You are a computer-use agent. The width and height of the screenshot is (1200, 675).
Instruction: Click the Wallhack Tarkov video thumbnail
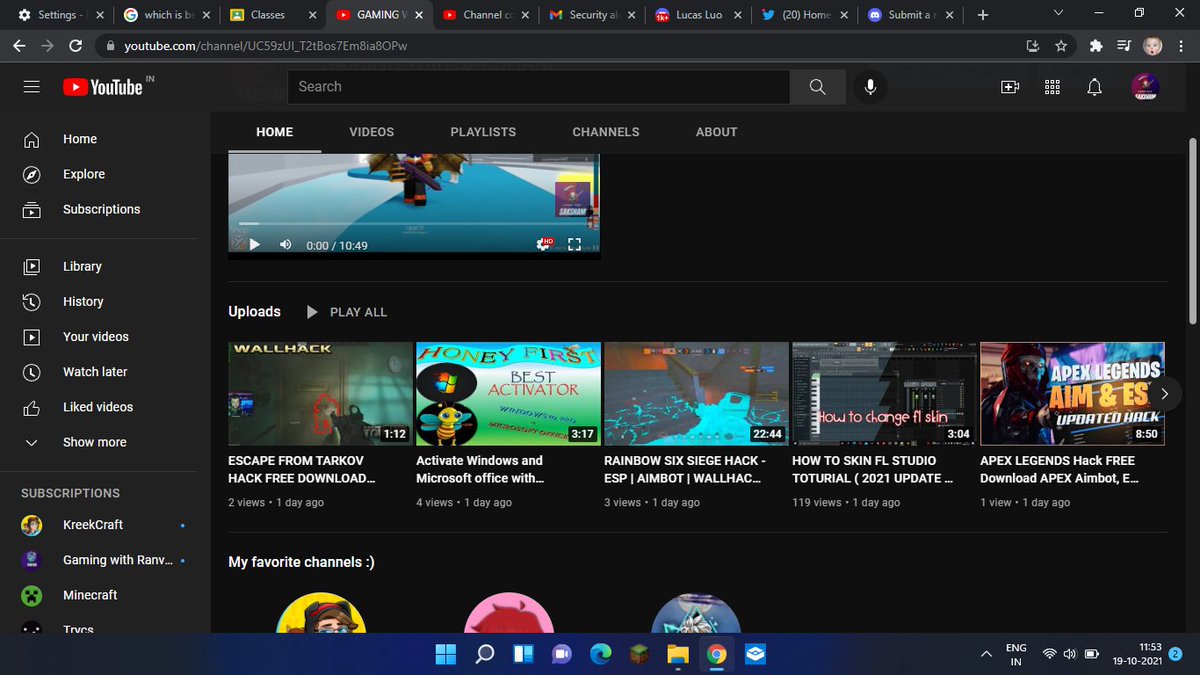[x=320, y=393]
